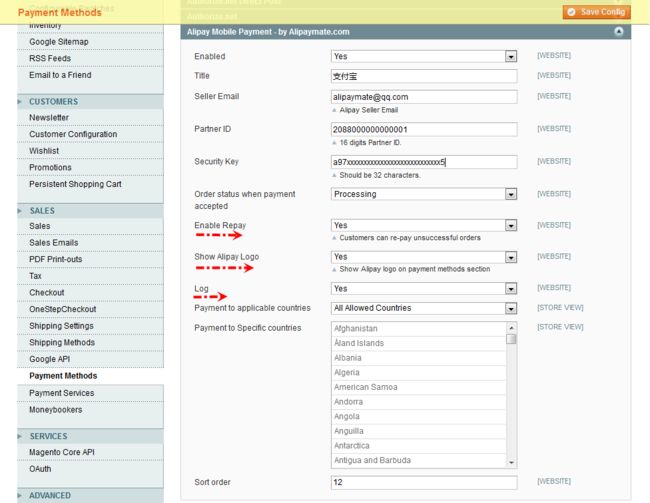Select Afghanistan in countries list
The width and height of the screenshot is (650, 503).
419,328
